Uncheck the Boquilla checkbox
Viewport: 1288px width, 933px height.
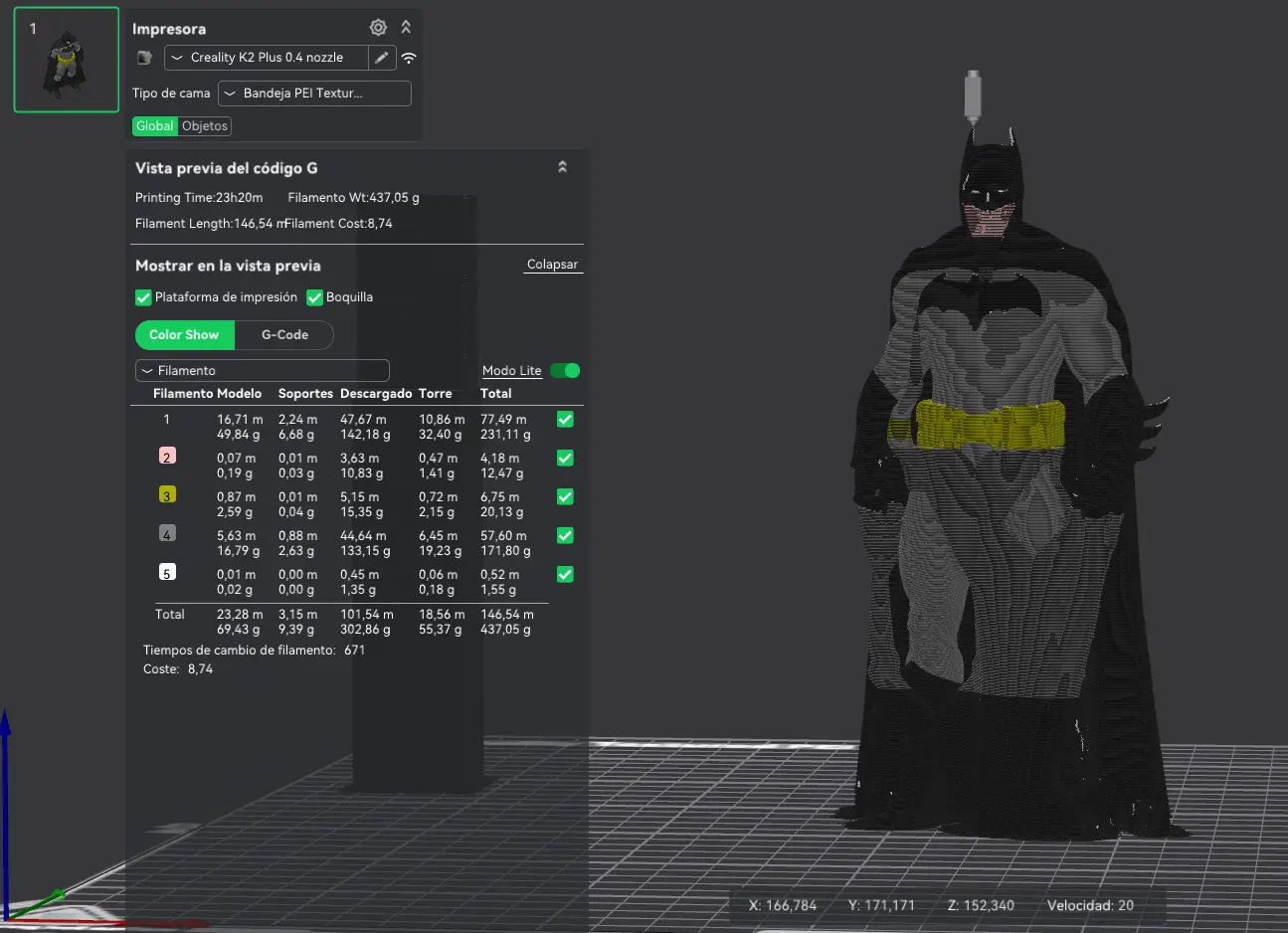click(x=314, y=297)
